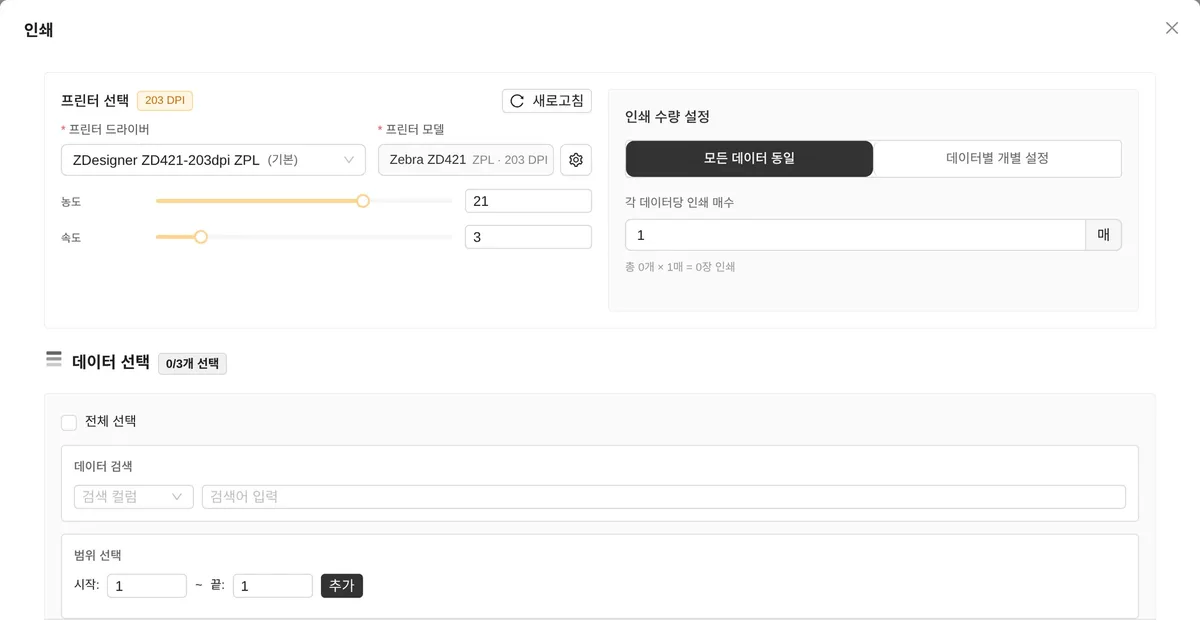1200x630 pixels.
Task: Click the 속도 value field showing 3
Action: pos(528,237)
